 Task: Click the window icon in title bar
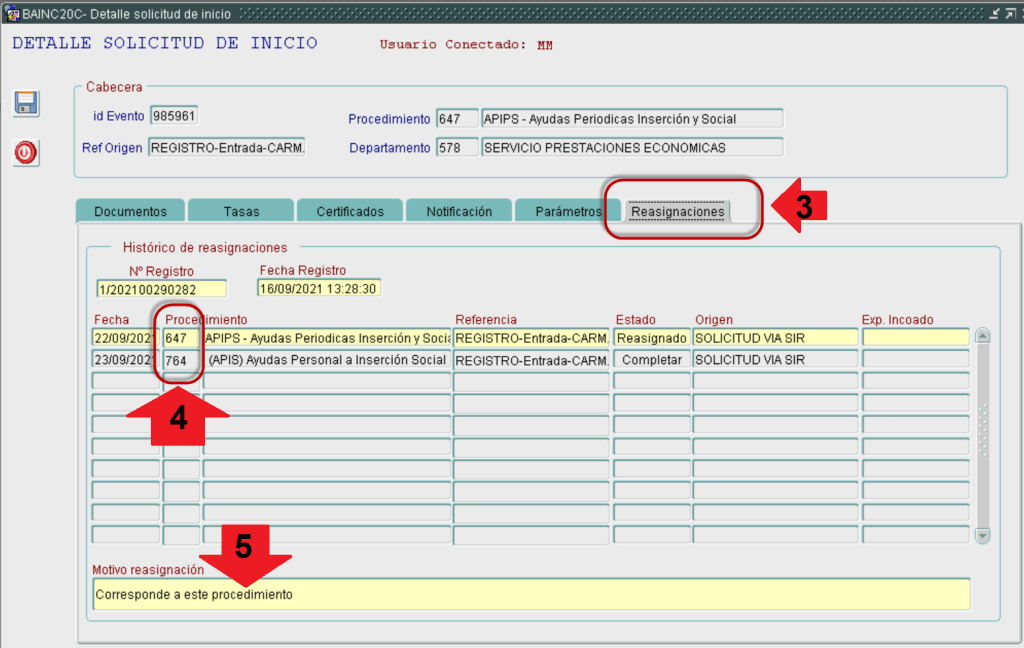[x=11, y=14]
